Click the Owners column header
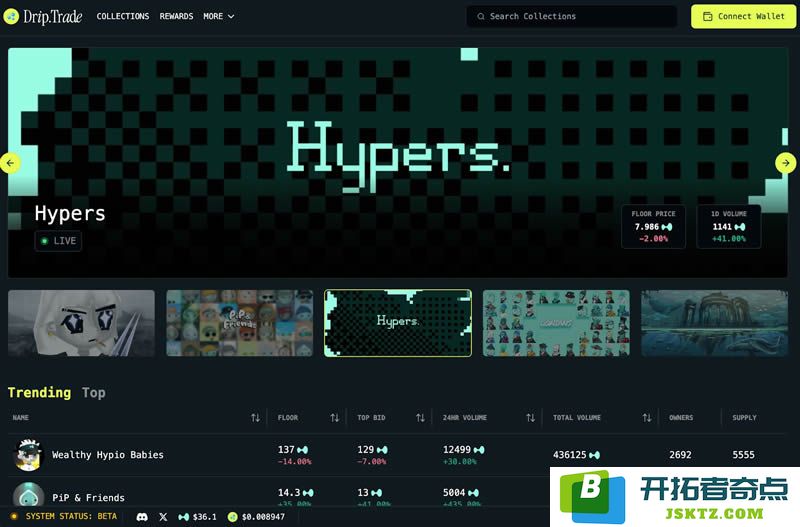 (681, 418)
